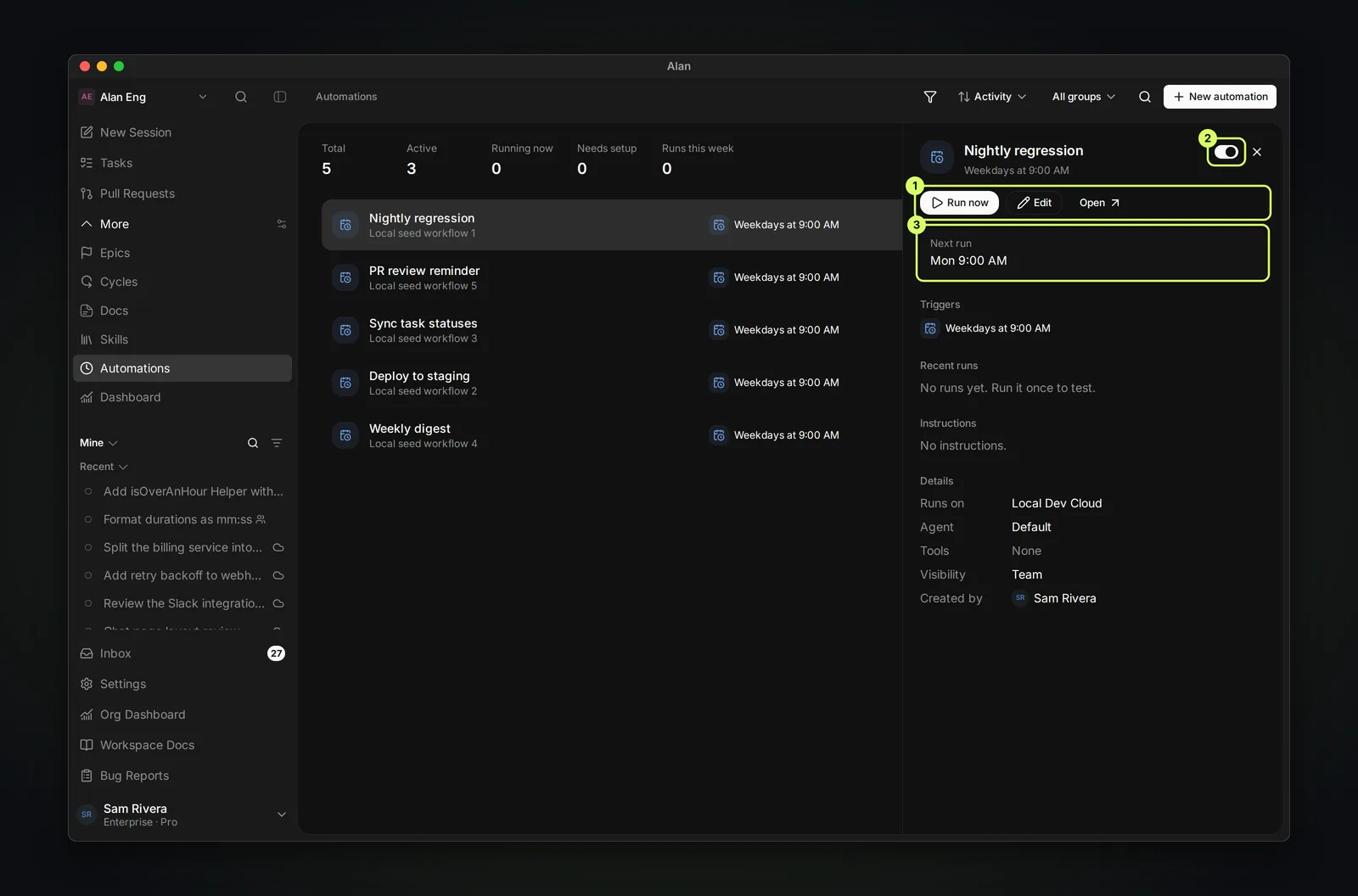Open session Review the Slack integratio...
The image size is (1358, 896).
click(182, 603)
